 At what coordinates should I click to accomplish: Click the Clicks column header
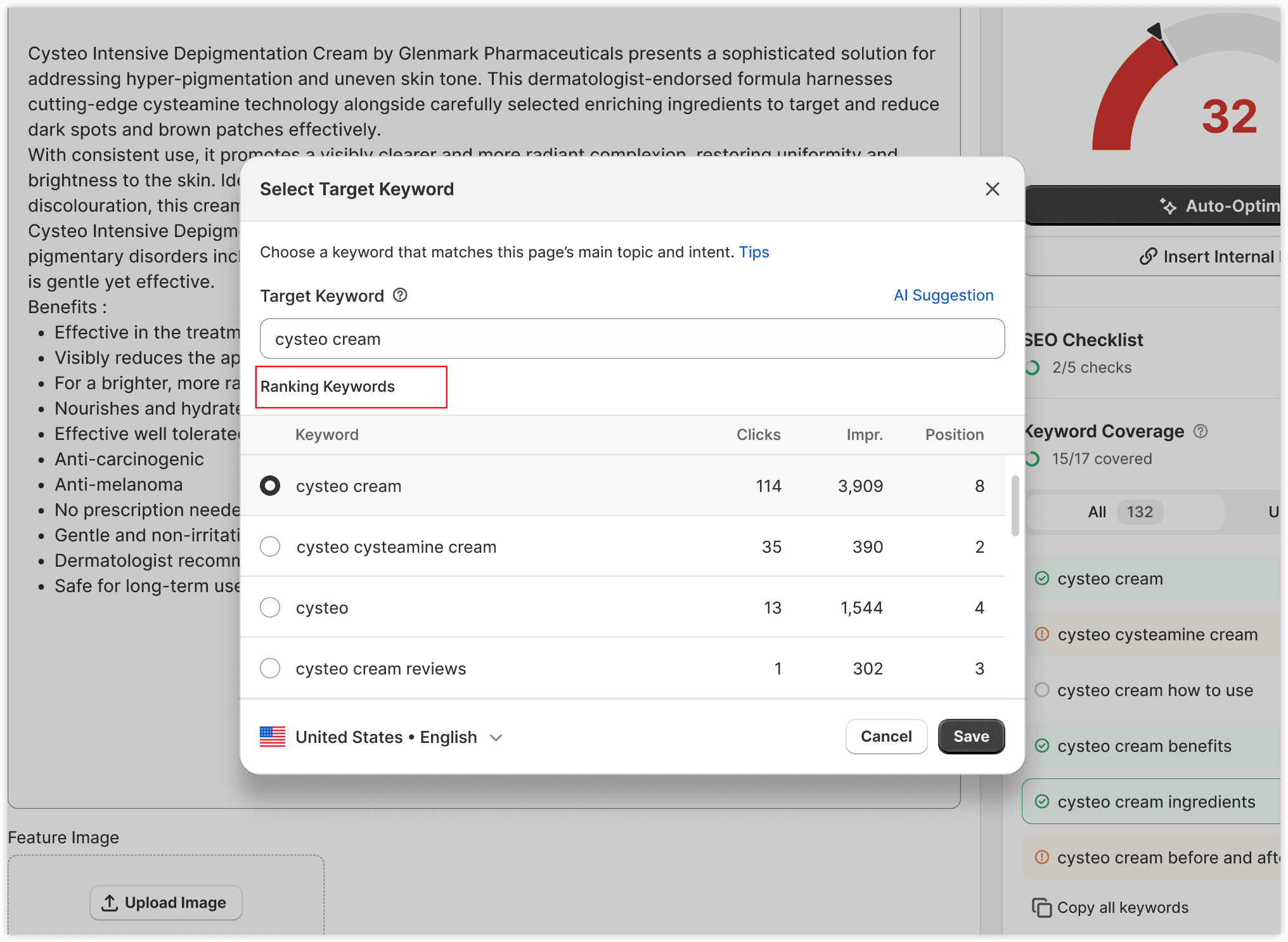(x=758, y=435)
